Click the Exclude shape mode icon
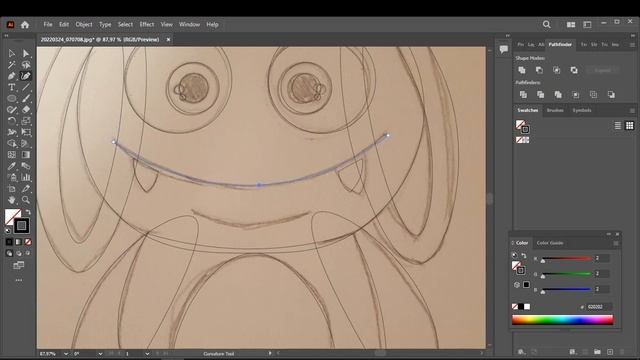Image resolution: width=640 pixels, height=360 pixels. point(574,70)
